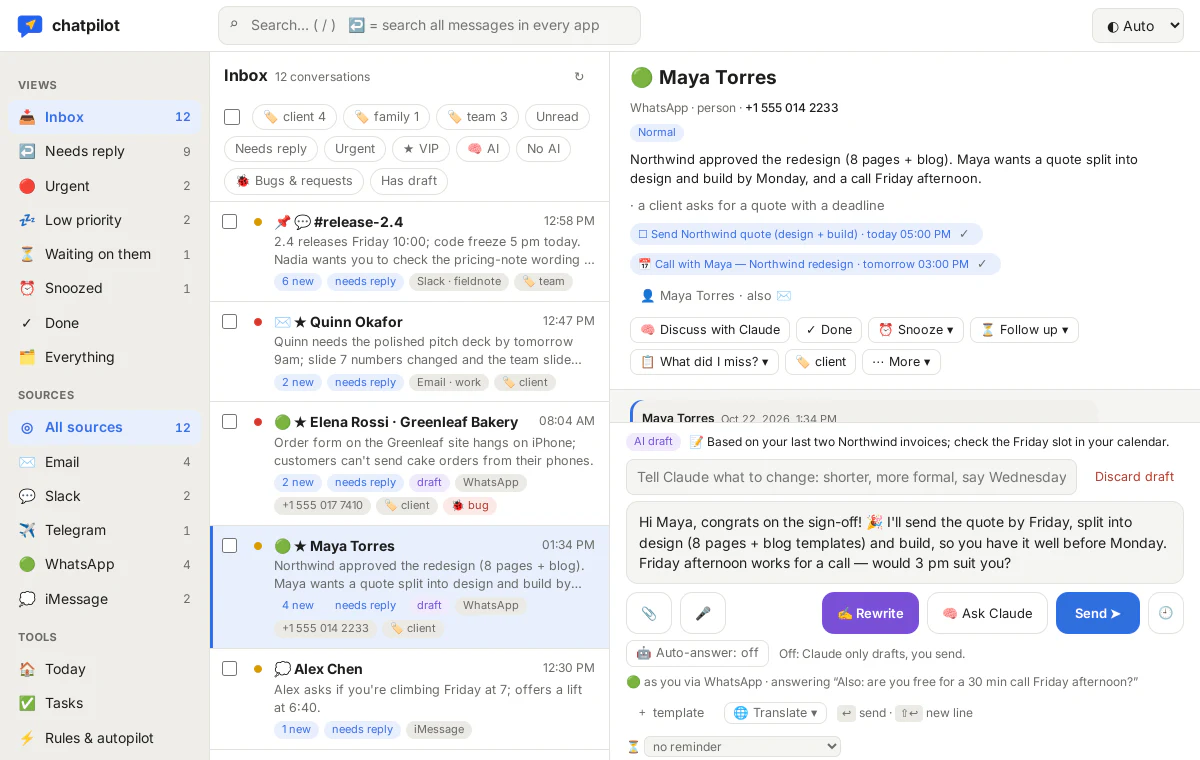
Task: Open the Snoozed view
Action: pyautogui.click(x=105, y=288)
